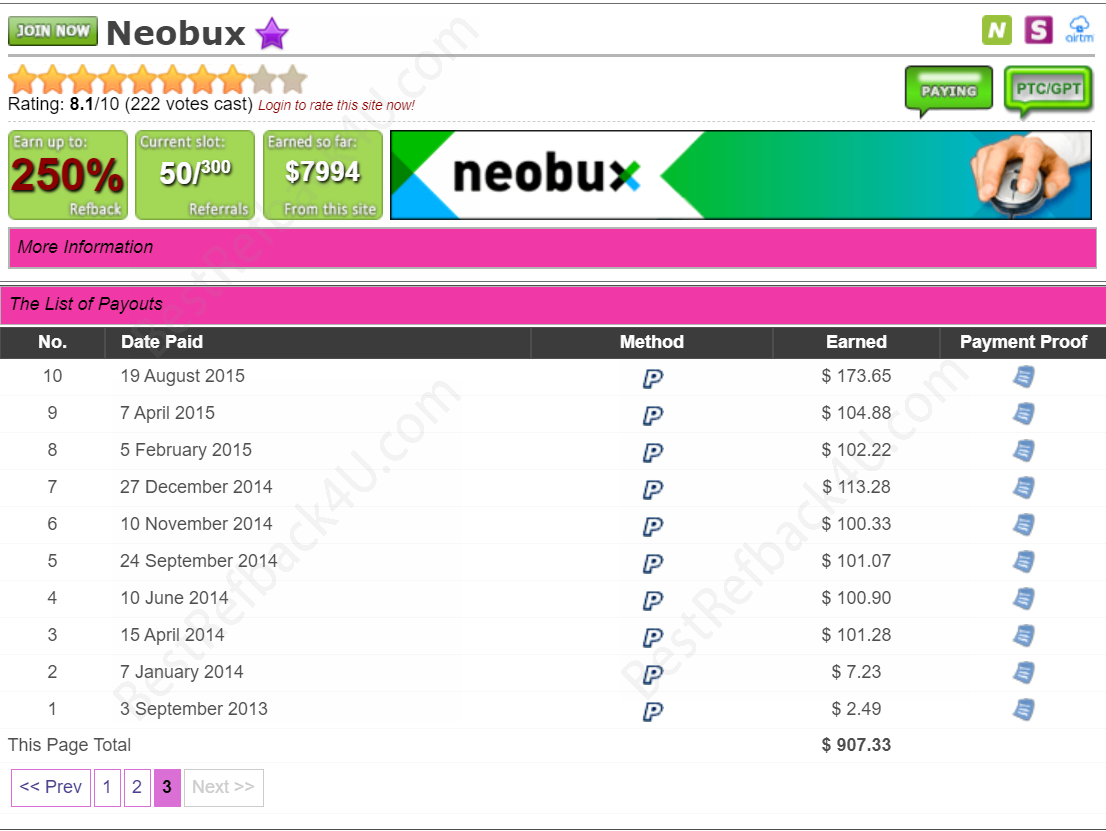Image resolution: width=1106 pixels, height=831 pixels.
Task: Click the "$ 7.23" earned amount
Action: pos(856,672)
